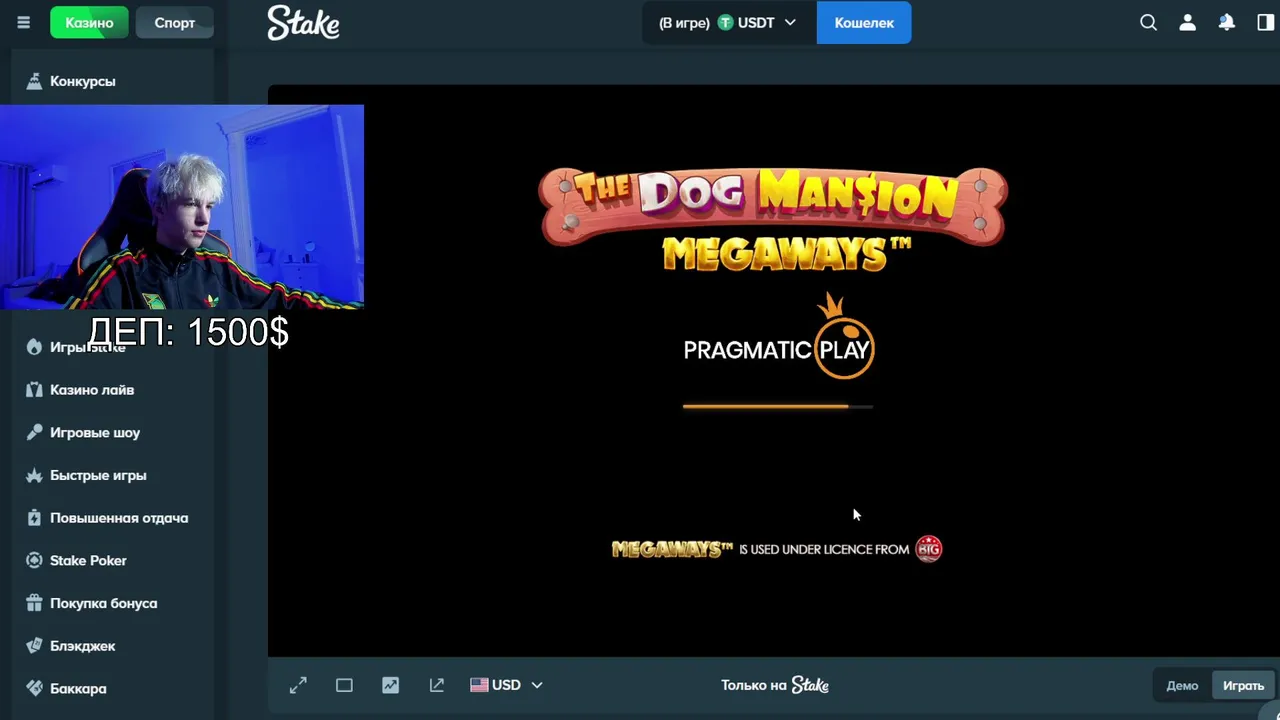Click the Блэкджек cards icon
Viewport: 1280px width, 720px height.
pos(34,646)
